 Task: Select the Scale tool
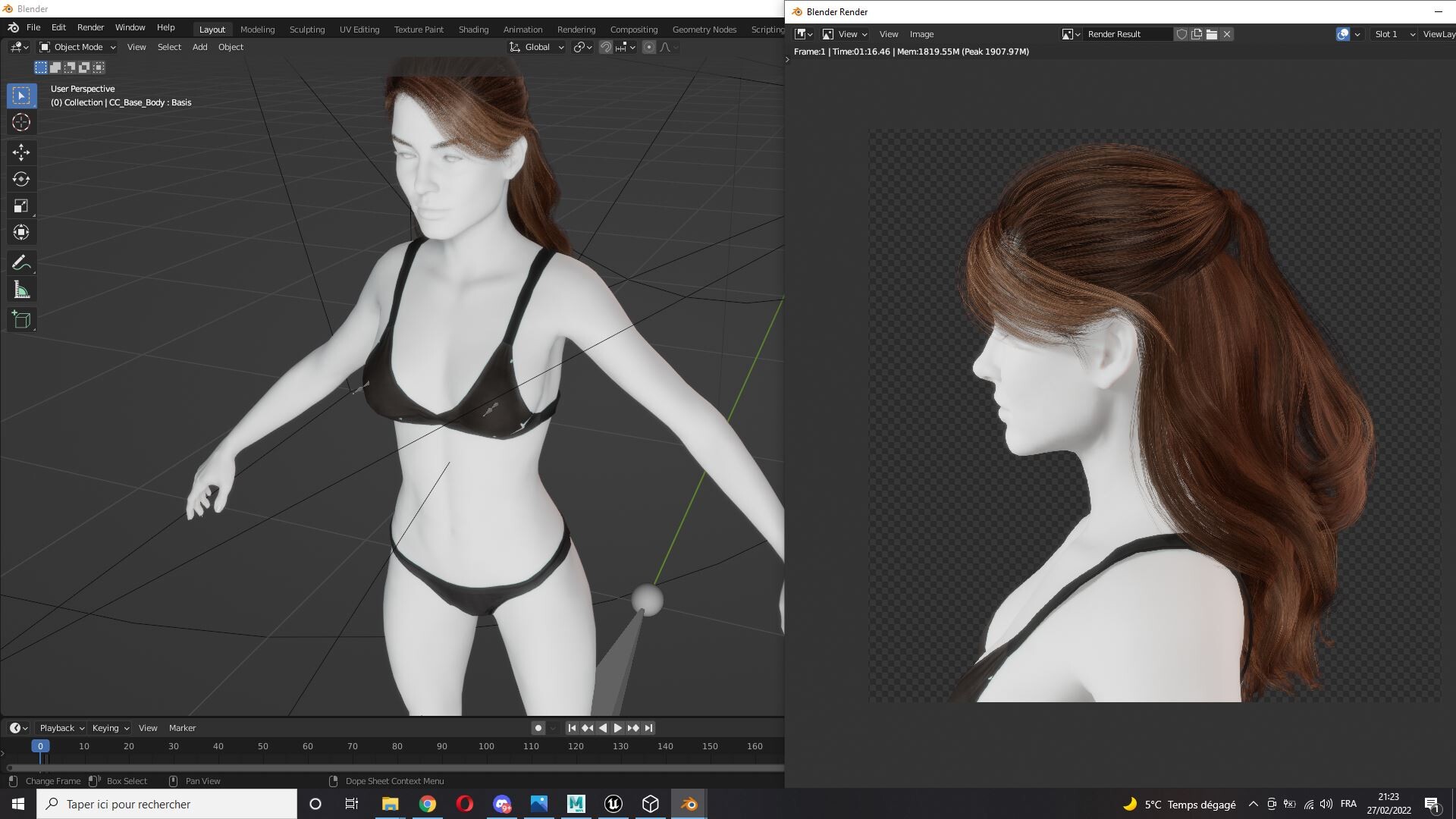click(21, 206)
